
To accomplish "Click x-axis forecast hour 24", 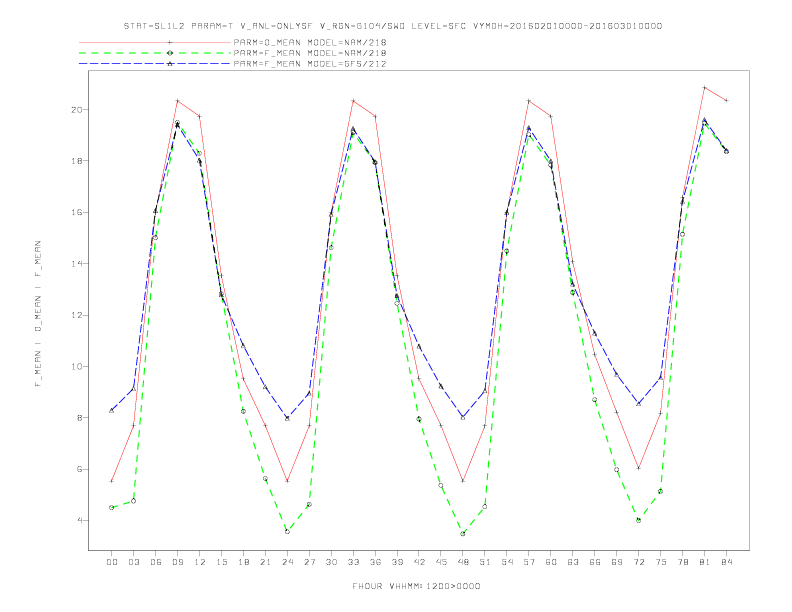I will point(287,562).
